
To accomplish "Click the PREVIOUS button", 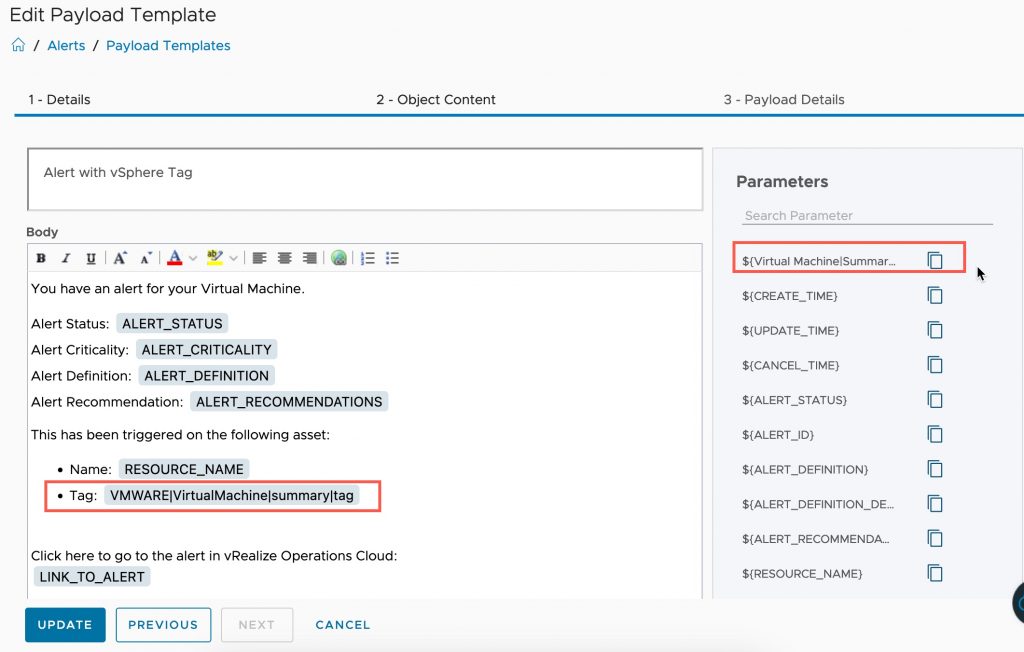I will pyautogui.click(x=163, y=625).
